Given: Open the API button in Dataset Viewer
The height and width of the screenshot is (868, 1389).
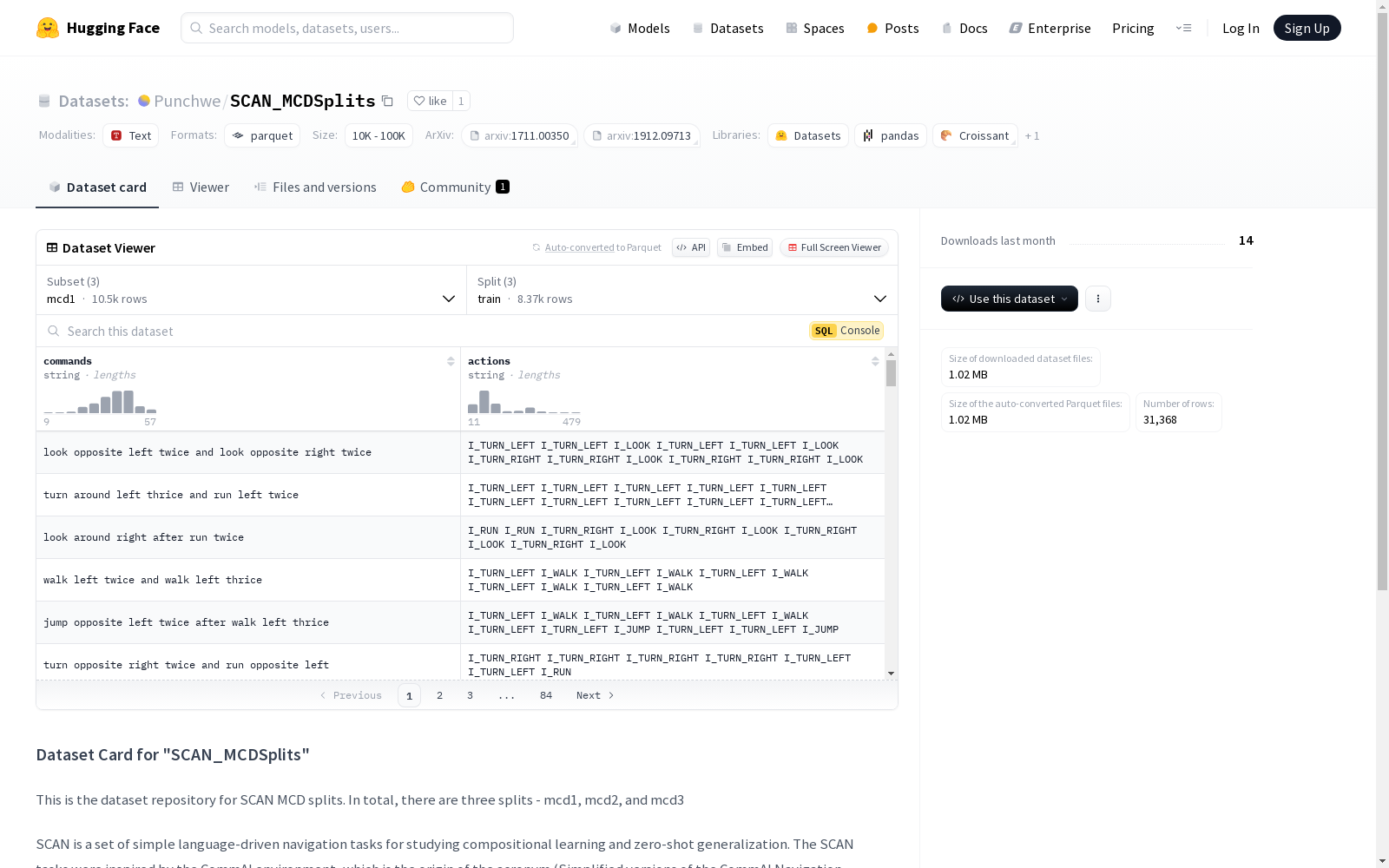Looking at the screenshot, I should coord(691,247).
